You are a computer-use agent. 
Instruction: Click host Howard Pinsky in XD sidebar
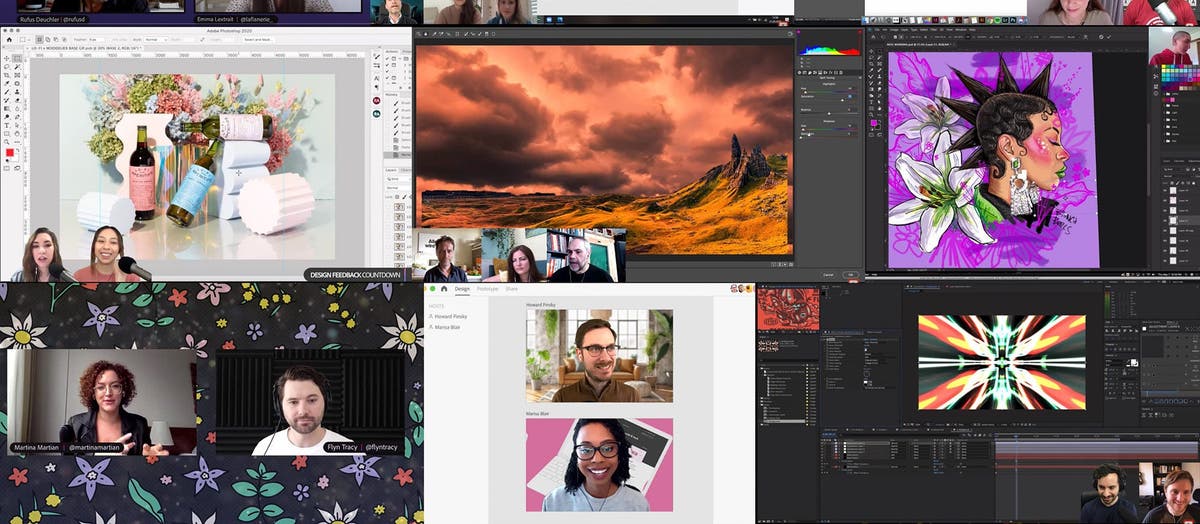click(449, 316)
